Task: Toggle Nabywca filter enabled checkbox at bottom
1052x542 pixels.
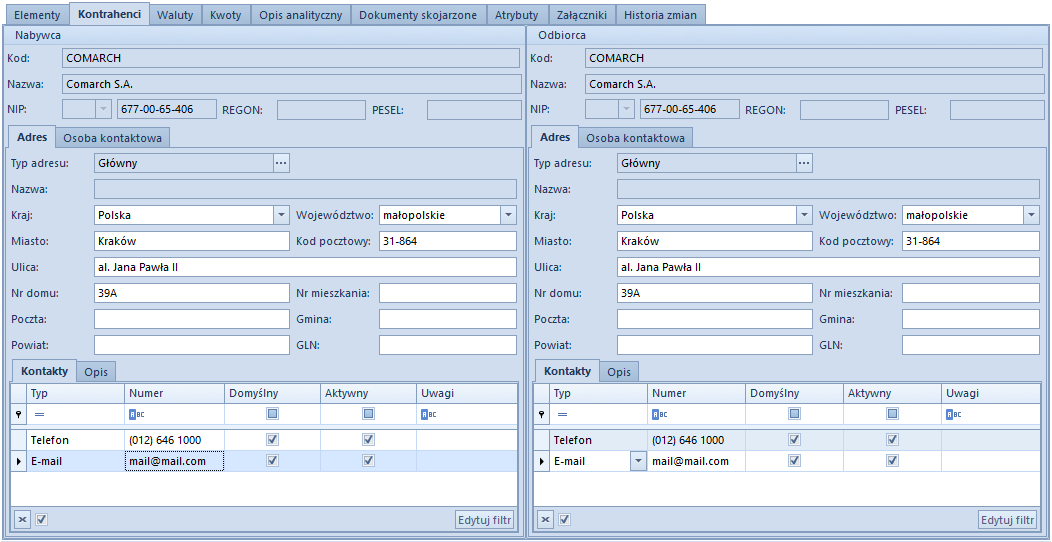Action: pyautogui.click(x=40, y=519)
